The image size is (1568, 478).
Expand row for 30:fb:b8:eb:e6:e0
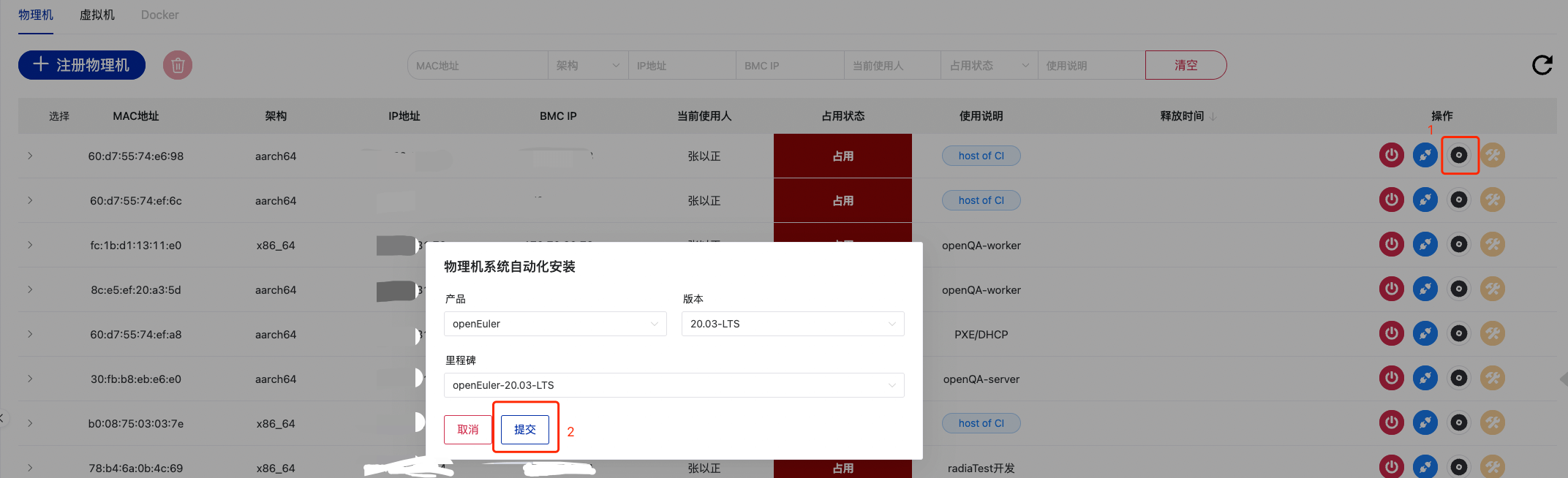click(30, 379)
